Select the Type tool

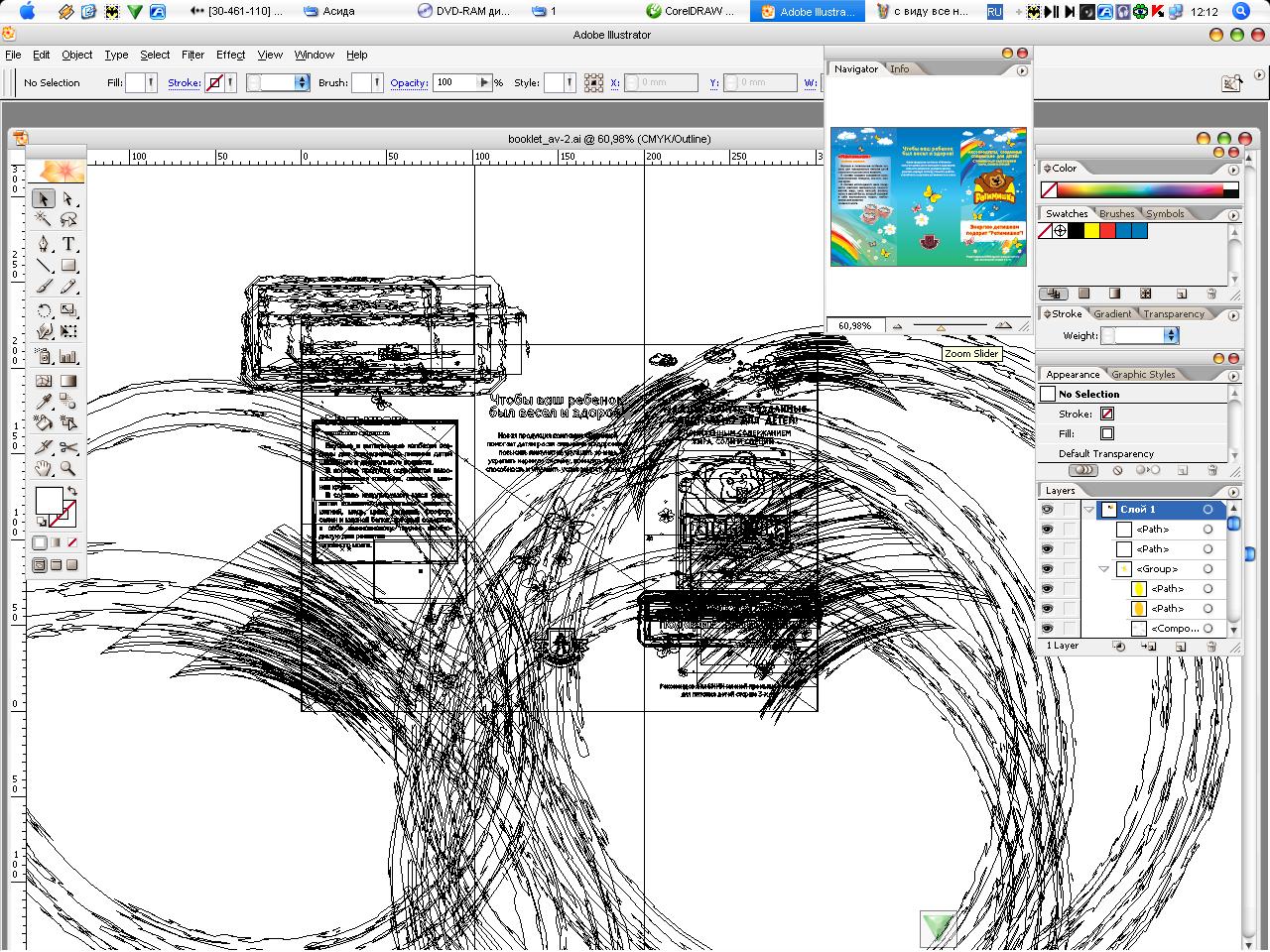pos(68,244)
